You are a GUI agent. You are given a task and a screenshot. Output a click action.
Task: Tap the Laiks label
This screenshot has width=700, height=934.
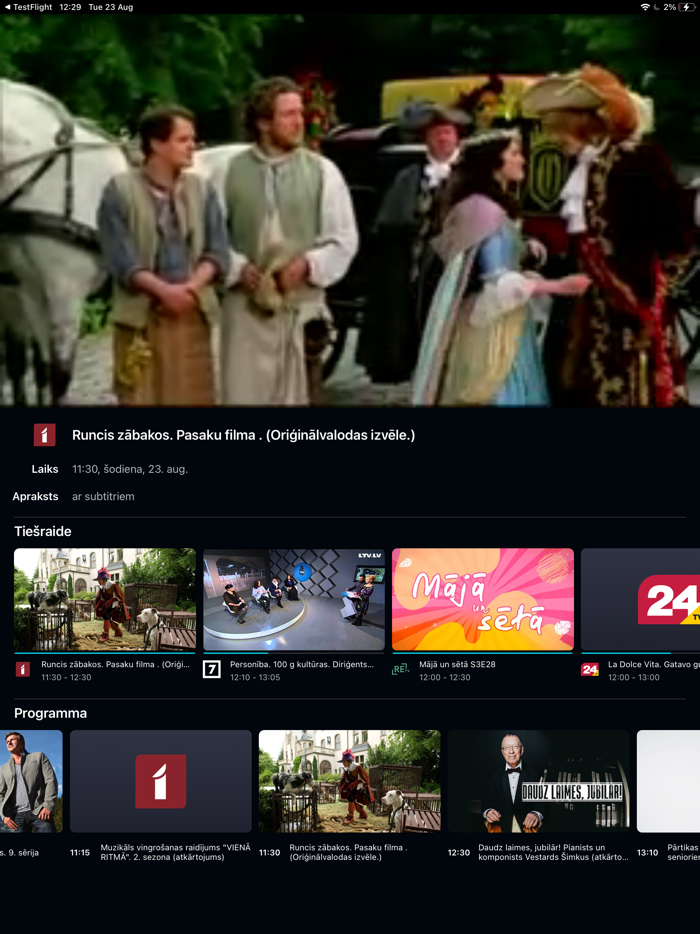(x=45, y=469)
